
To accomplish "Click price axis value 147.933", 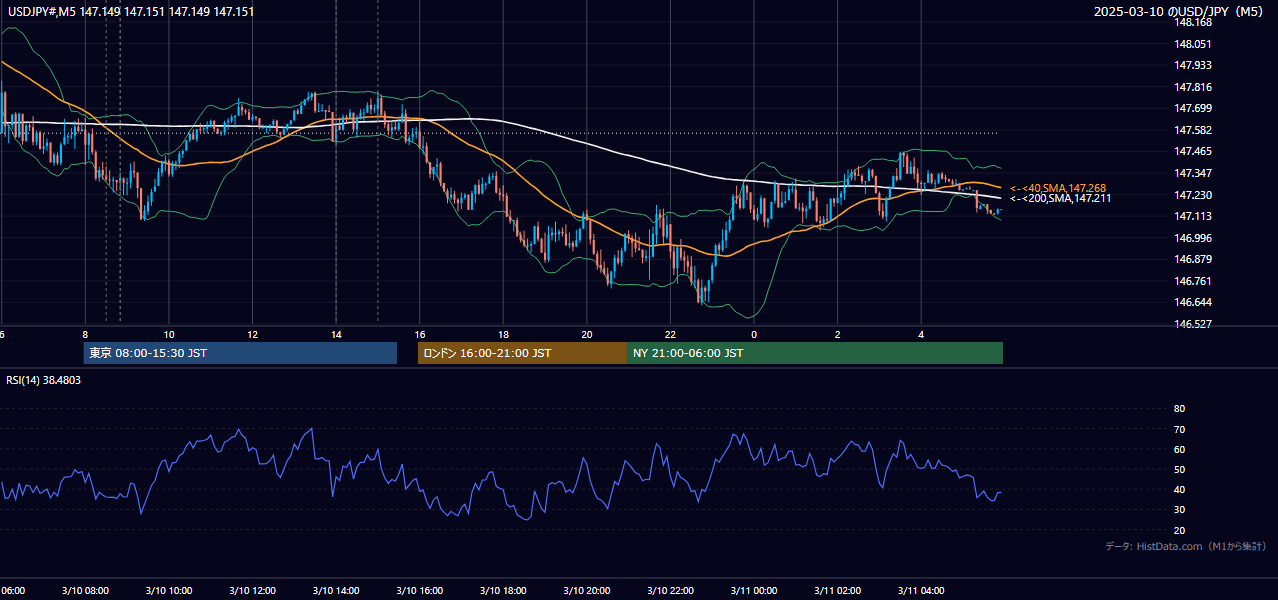I will click(1192, 65).
